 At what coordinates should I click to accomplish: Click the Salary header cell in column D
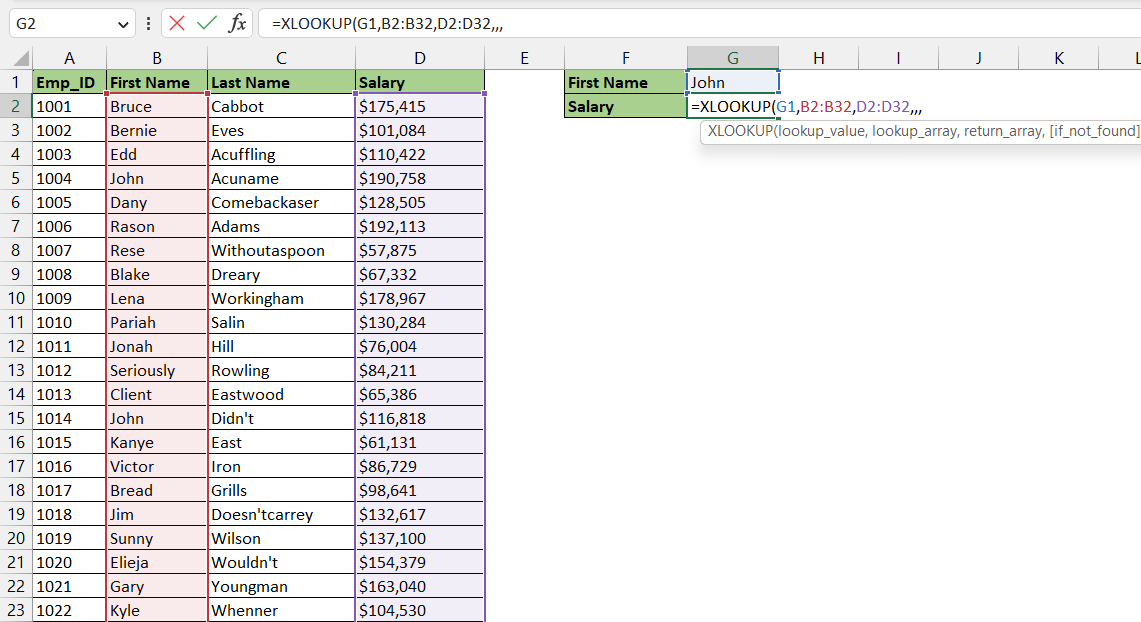[420, 82]
